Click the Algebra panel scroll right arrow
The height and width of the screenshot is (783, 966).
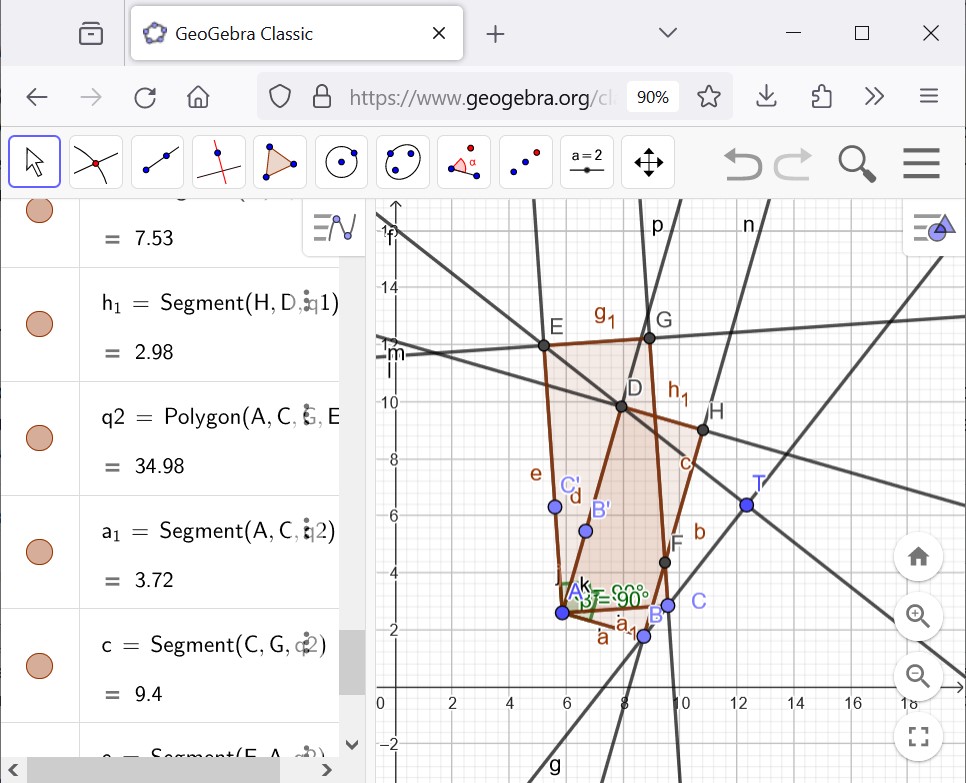click(327, 769)
